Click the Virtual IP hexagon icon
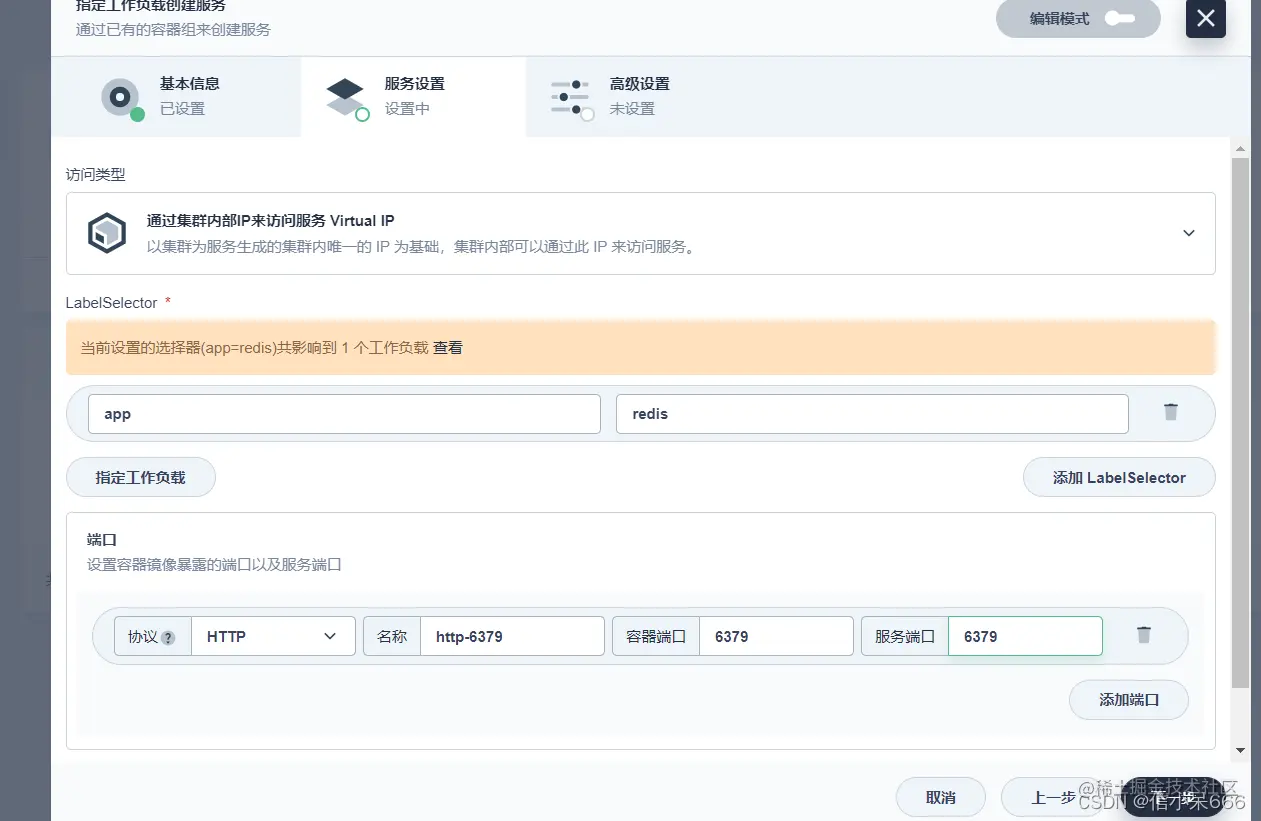The image size is (1261, 821). [106, 233]
